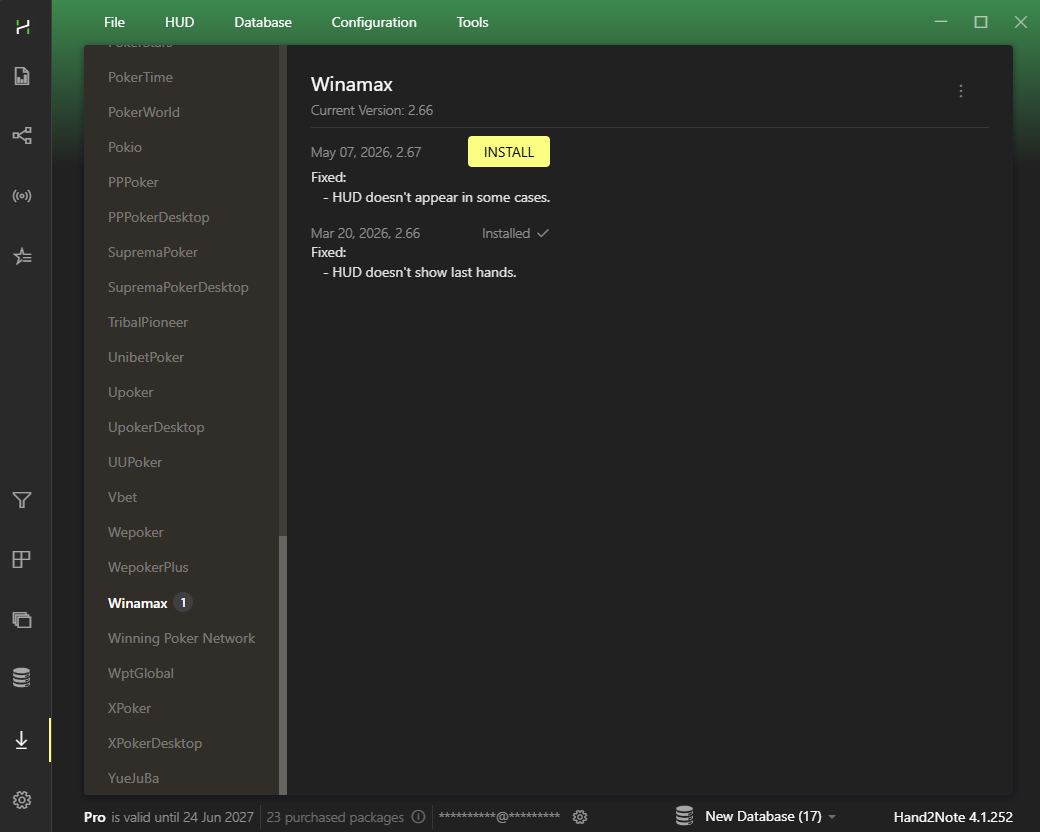
Task: Click the 'May 07, 2026, 2.67' entry
Action: [365, 153]
